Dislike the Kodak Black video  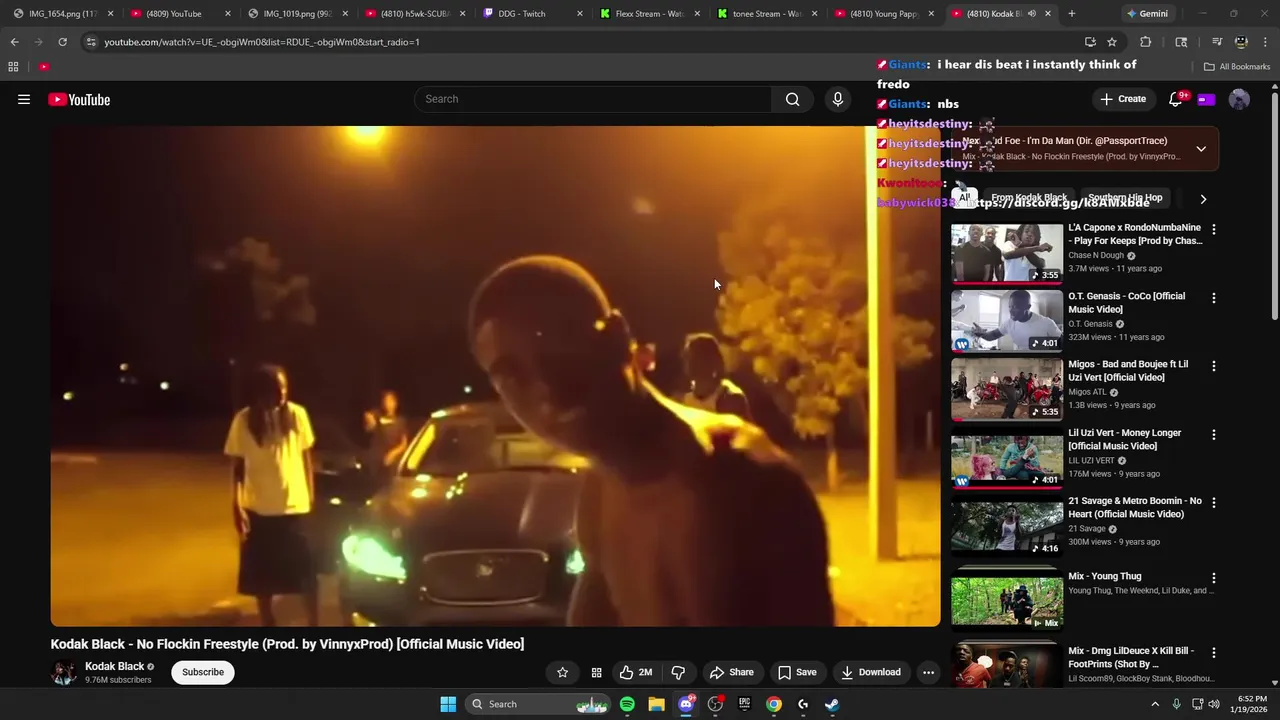click(x=678, y=672)
